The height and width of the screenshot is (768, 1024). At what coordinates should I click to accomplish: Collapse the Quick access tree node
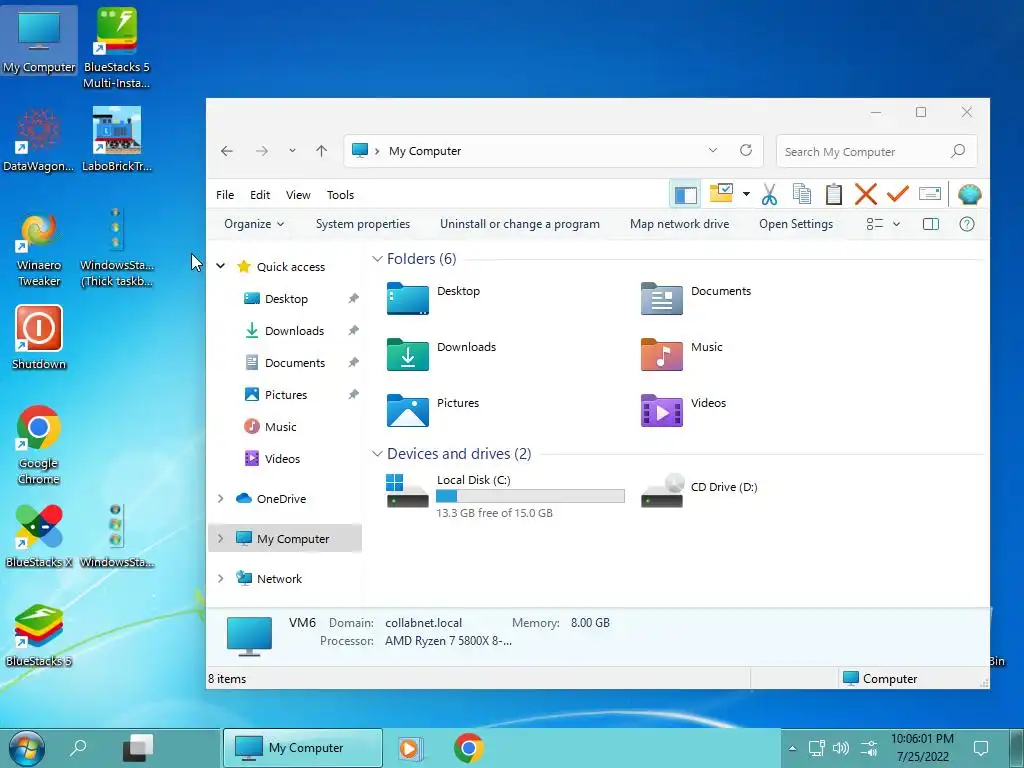(x=221, y=266)
